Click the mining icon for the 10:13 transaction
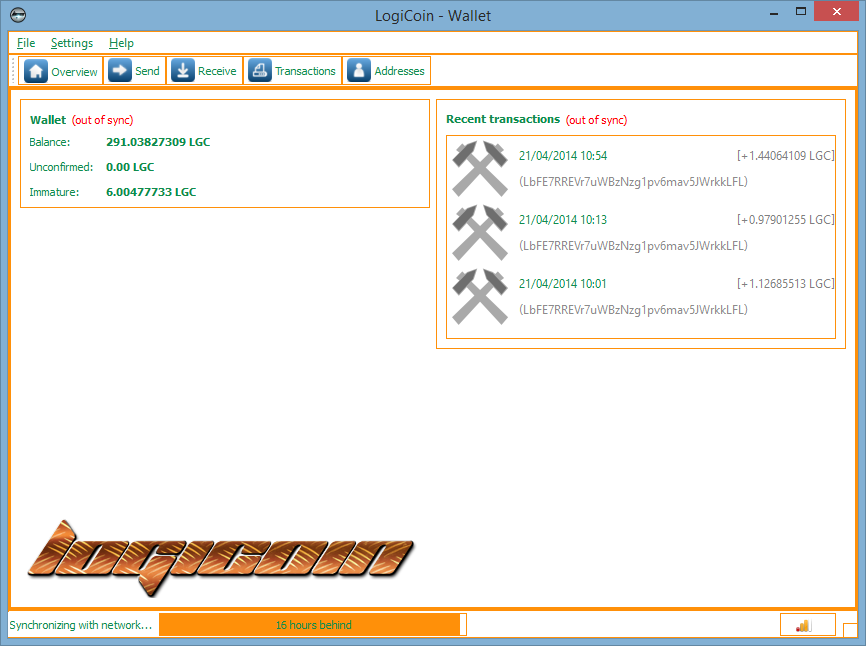Image resolution: width=866 pixels, height=646 pixels. click(x=480, y=232)
